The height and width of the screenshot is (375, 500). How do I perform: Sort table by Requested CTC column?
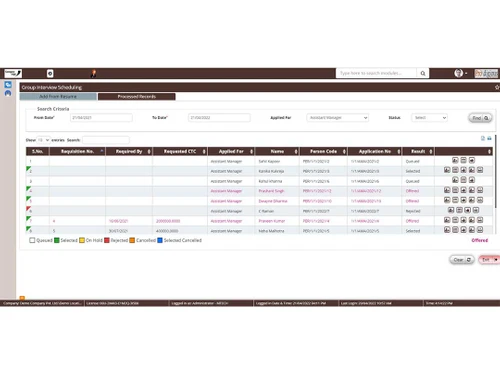point(180,151)
